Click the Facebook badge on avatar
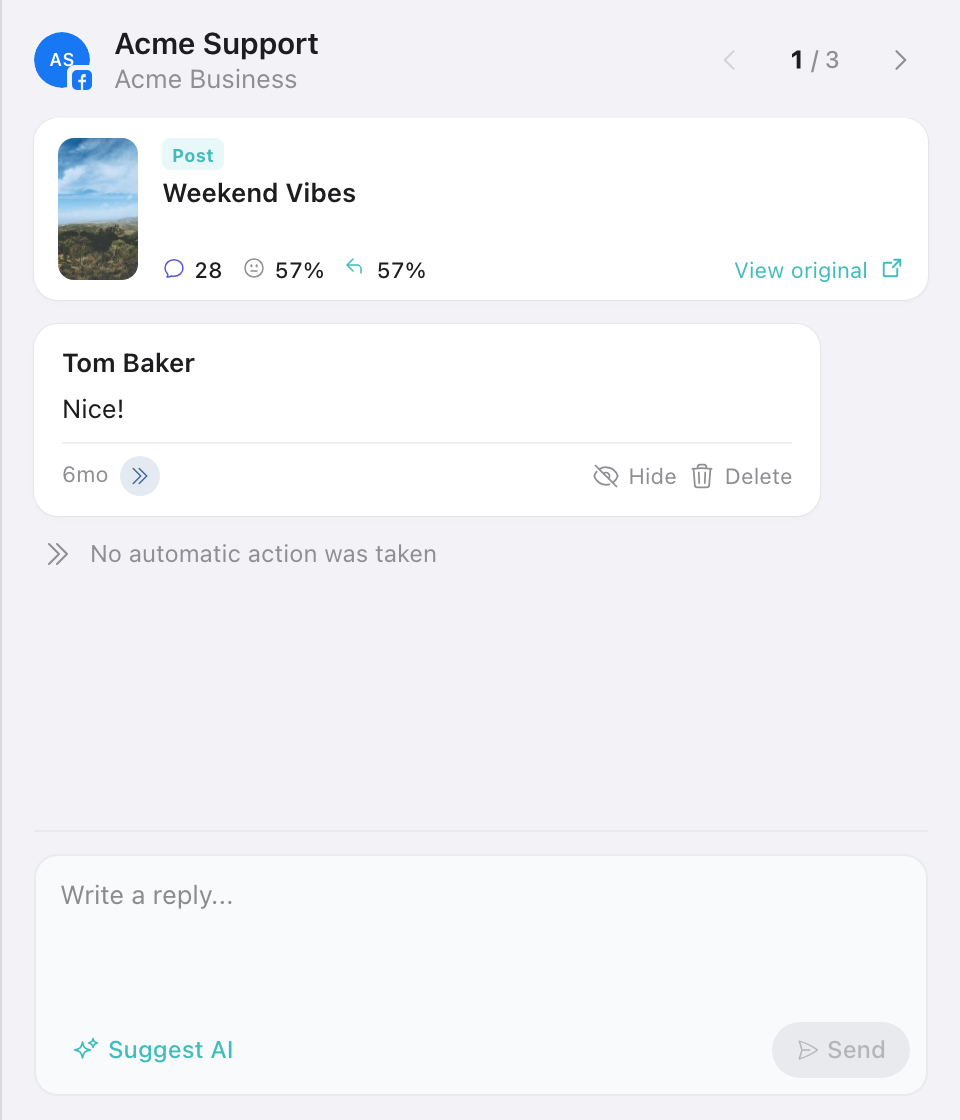 tap(82, 81)
